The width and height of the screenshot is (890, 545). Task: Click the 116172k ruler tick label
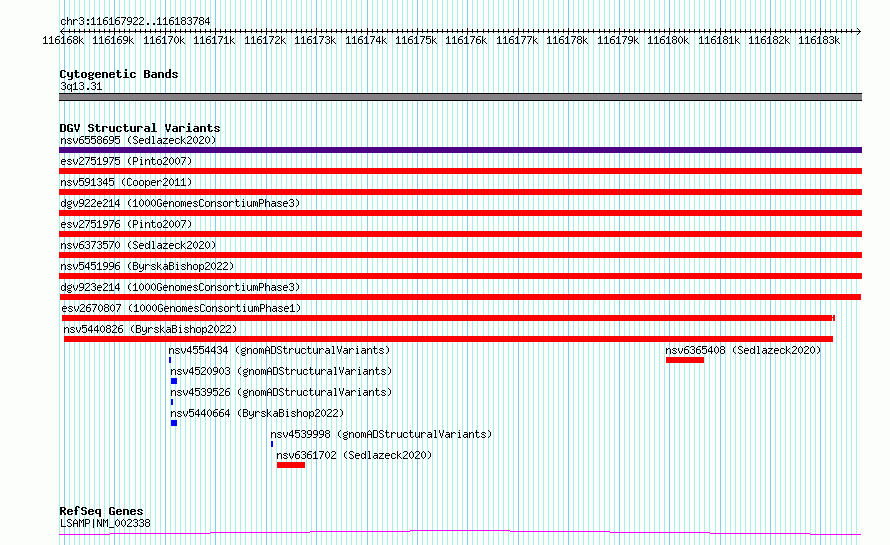[x=265, y=40]
